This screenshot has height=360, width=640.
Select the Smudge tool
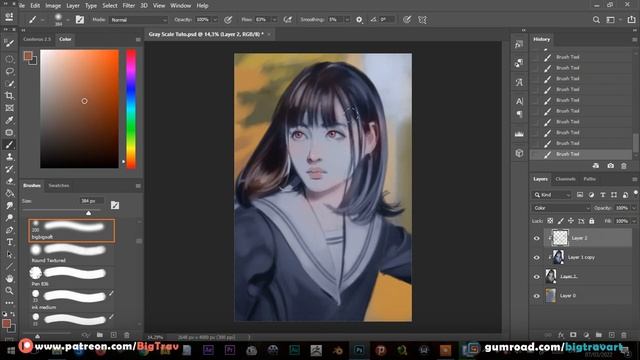9,206
